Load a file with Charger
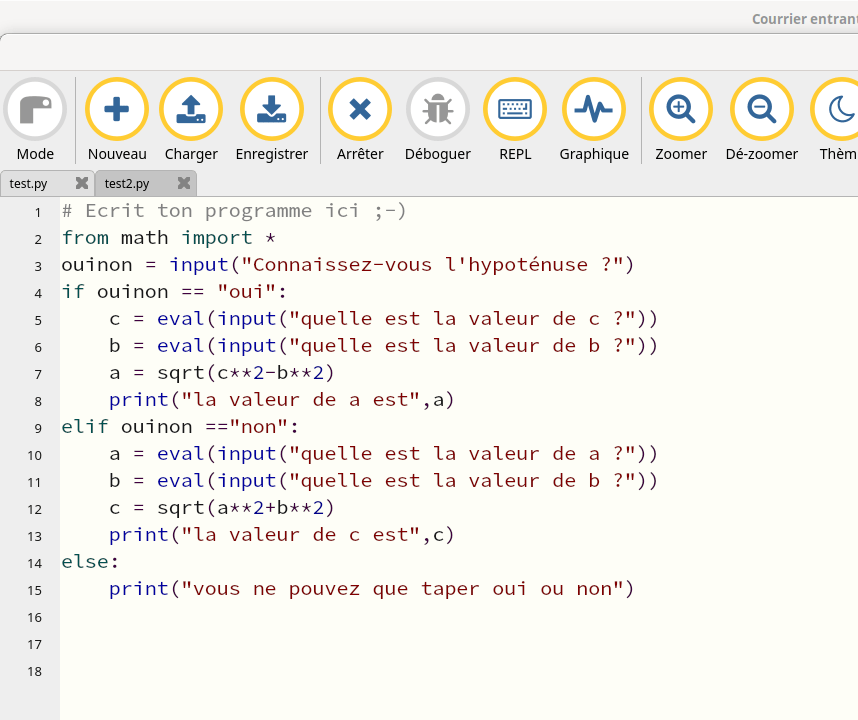Viewport: 858px width, 720px height. point(191,109)
